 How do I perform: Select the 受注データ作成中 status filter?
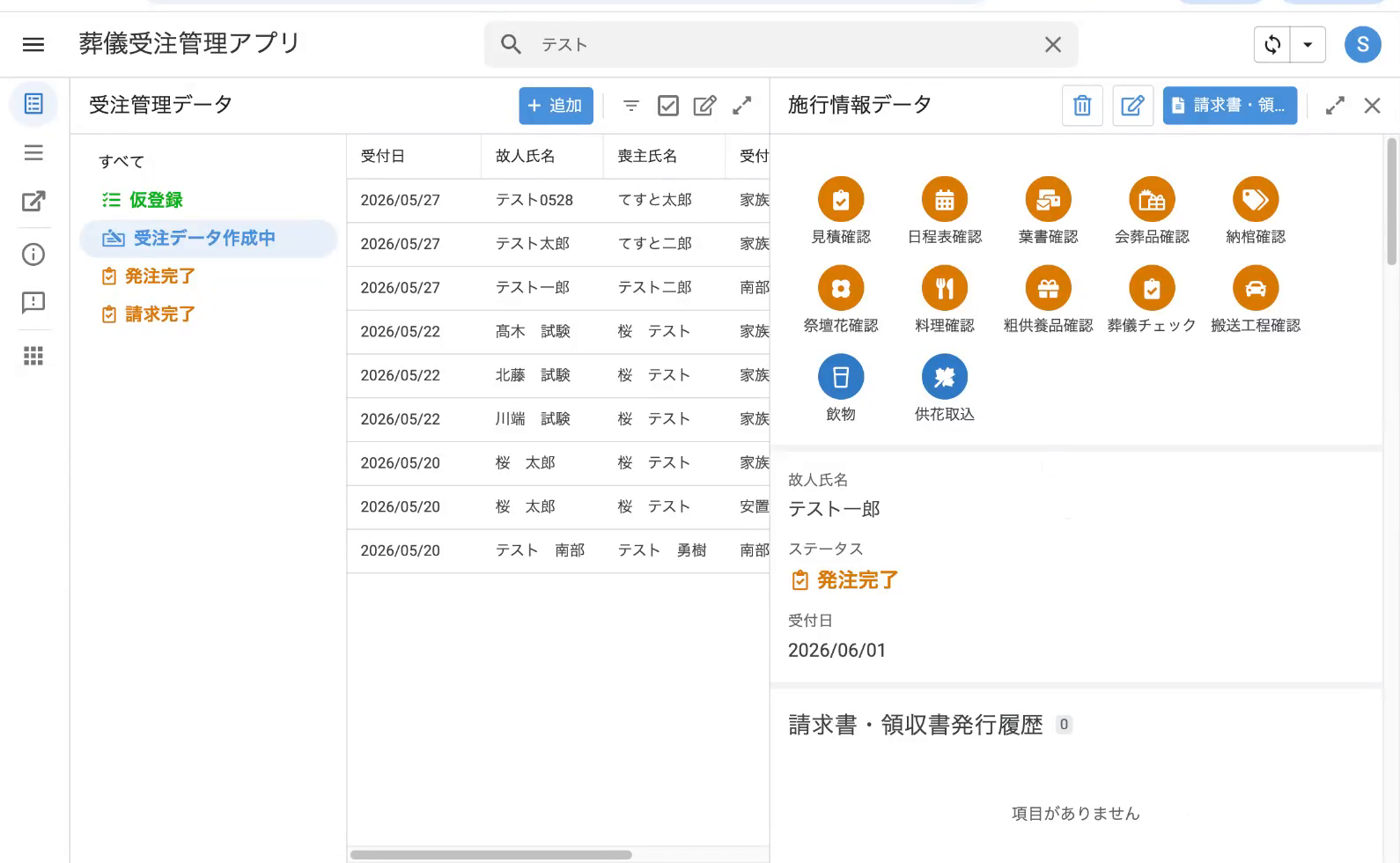pyautogui.click(x=209, y=238)
